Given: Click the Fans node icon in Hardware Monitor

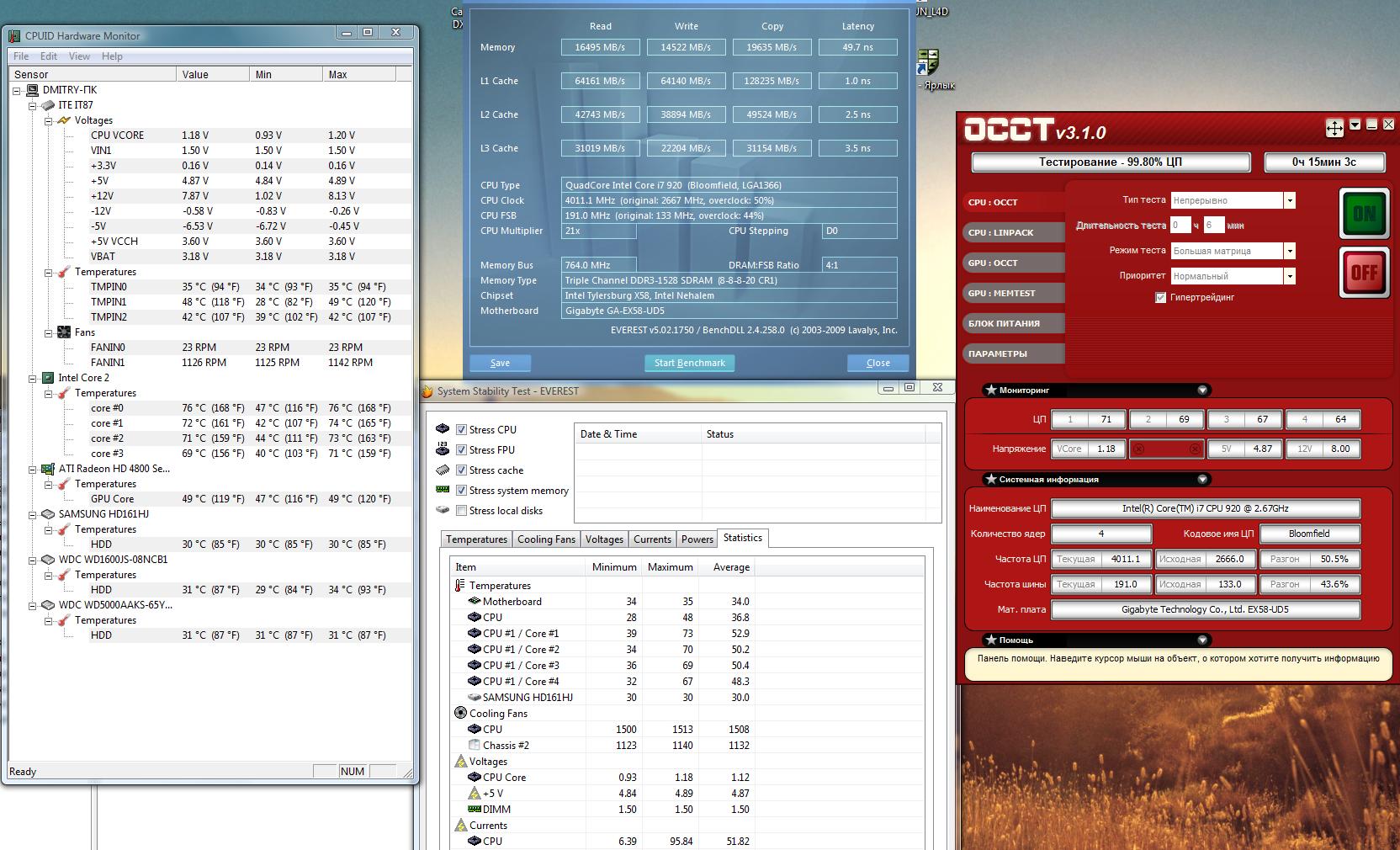Looking at the screenshot, I should pos(64,332).
